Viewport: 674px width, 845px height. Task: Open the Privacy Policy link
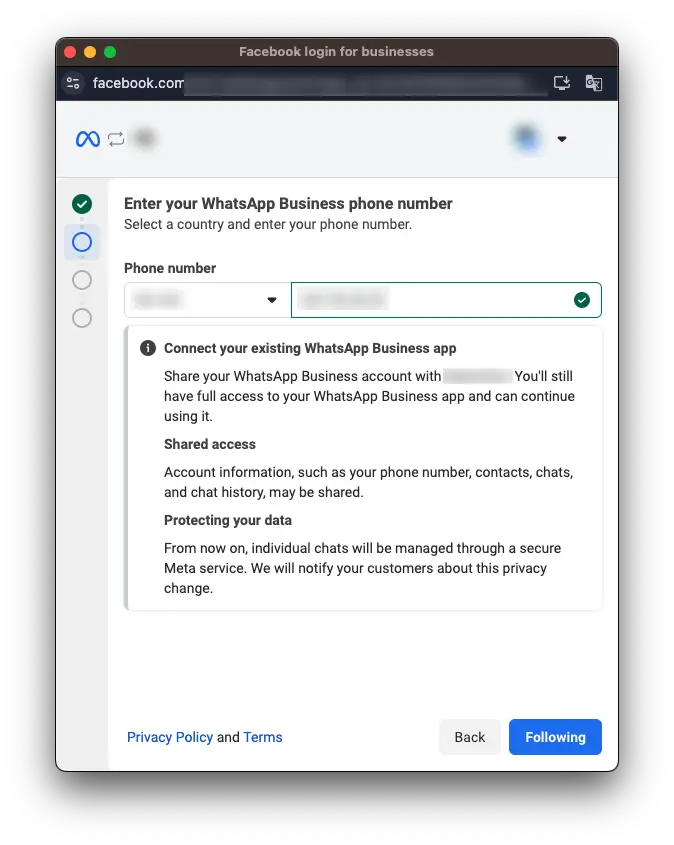(170, 737)
